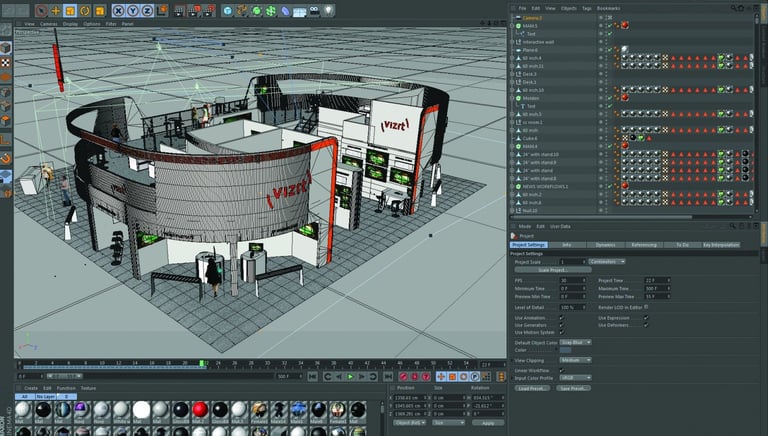Click the Scale Project button
The width and height of the screenshot is (768, 436).
point(553,270)
